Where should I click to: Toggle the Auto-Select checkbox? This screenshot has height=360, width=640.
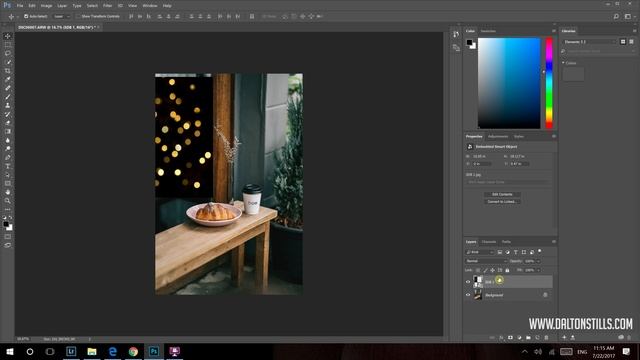click(26, 16)
